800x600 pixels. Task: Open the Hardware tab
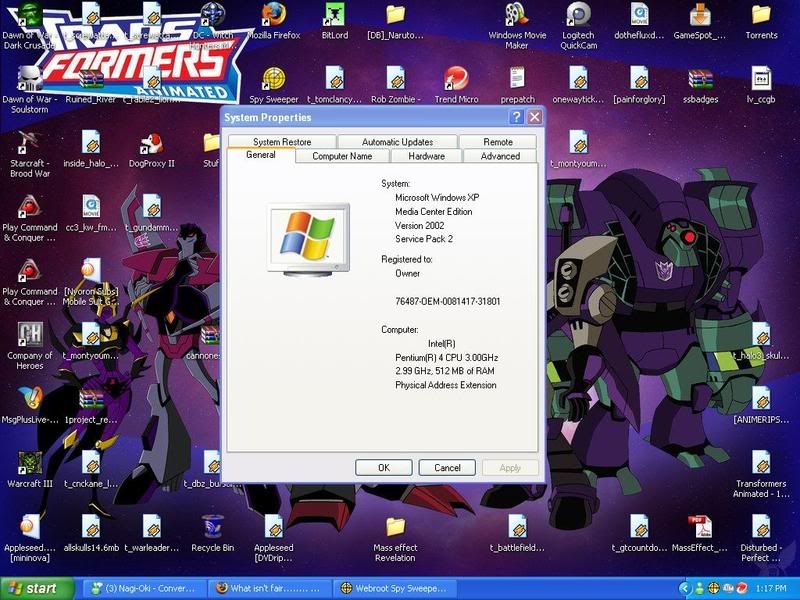[x=427, y=156]
